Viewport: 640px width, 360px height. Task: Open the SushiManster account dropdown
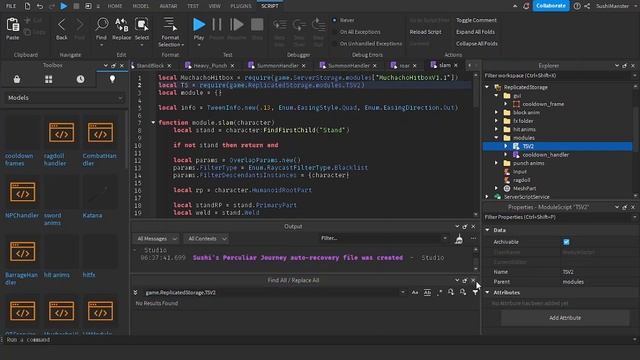[616, 6]
